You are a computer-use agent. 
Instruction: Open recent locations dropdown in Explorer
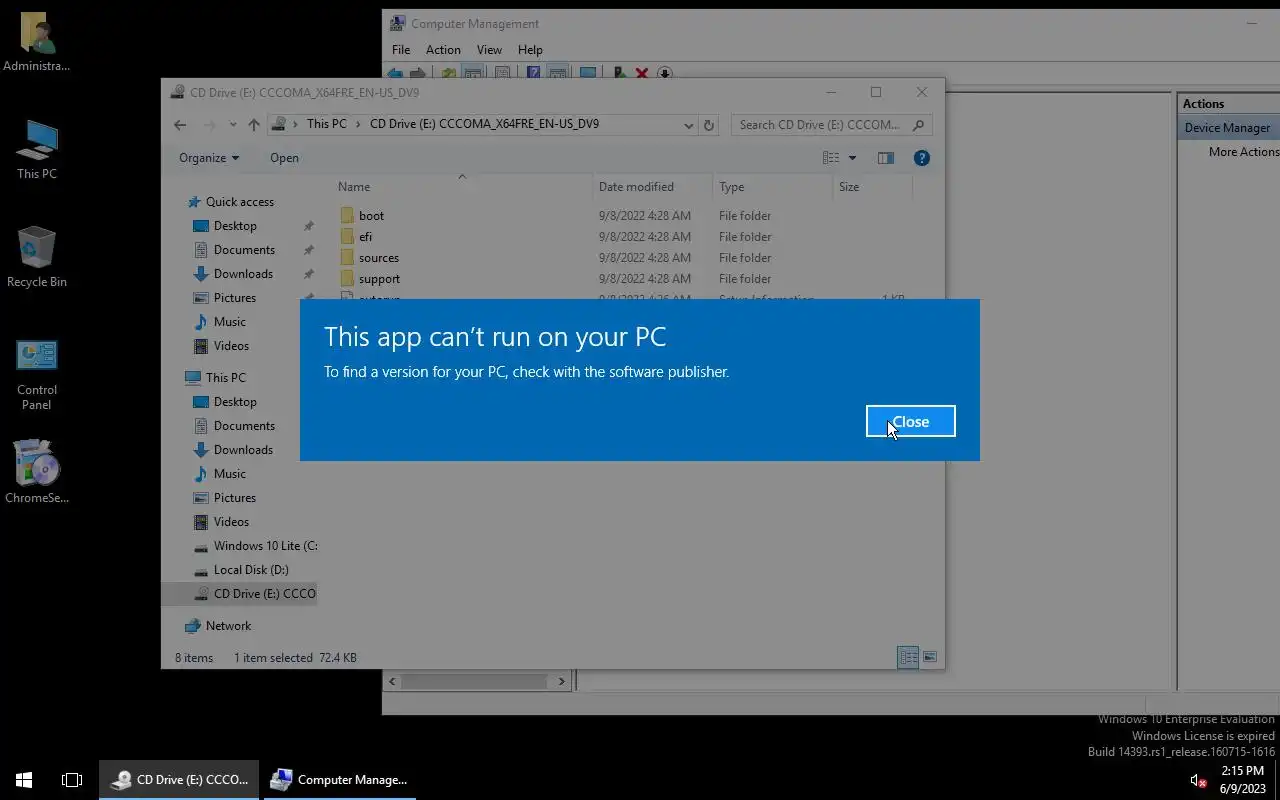tap(232, 125)
